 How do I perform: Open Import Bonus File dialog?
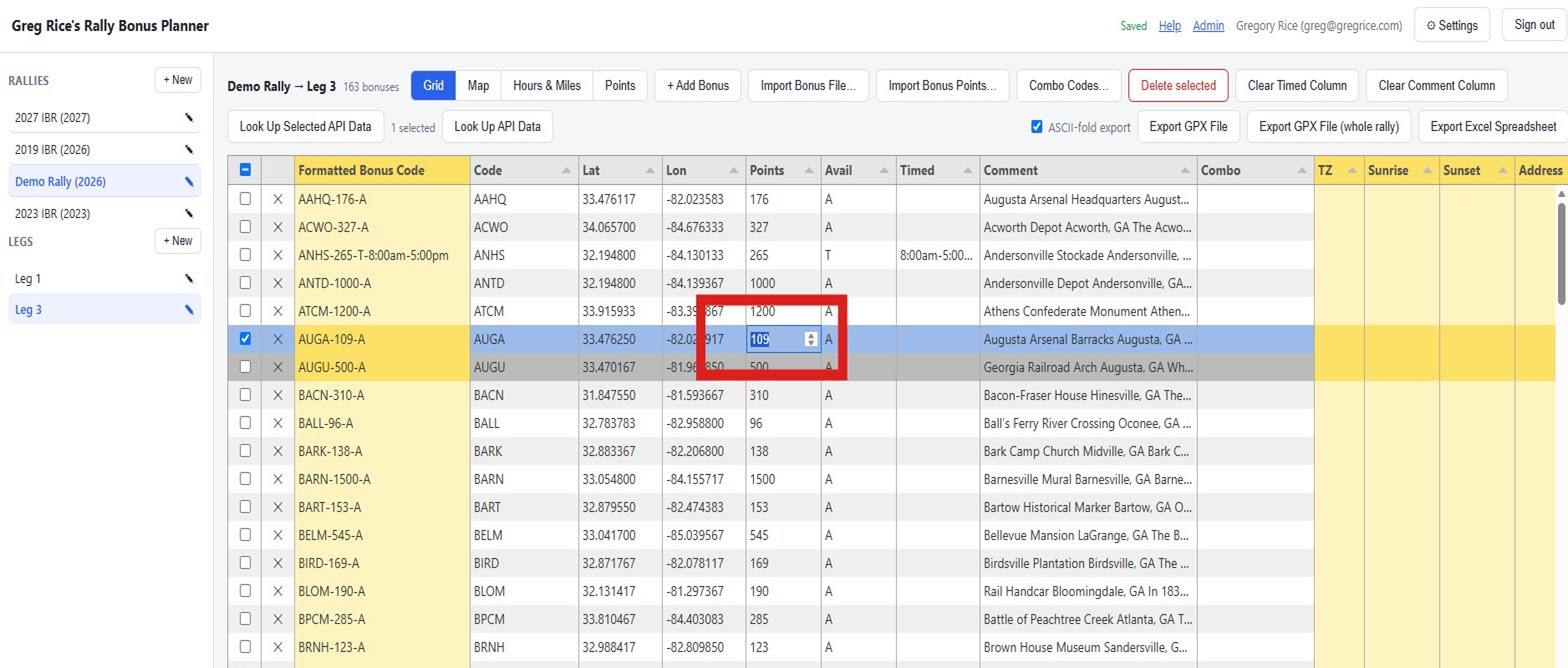(x=808, y=86)
